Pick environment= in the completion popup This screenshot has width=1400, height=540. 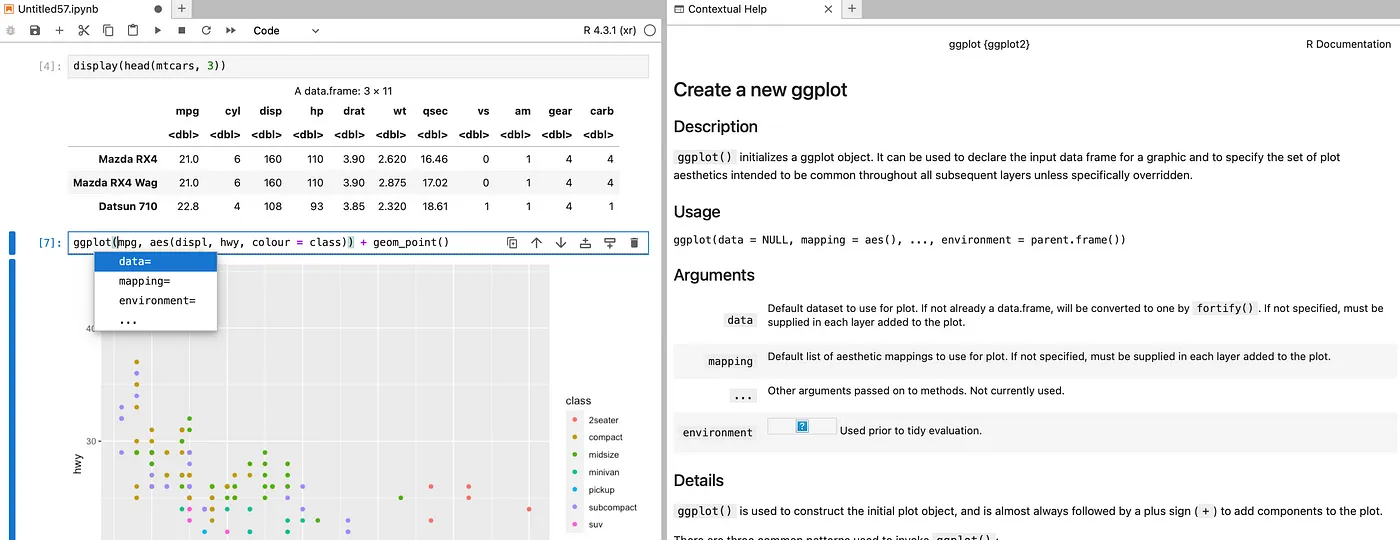(x=155, y=301)
